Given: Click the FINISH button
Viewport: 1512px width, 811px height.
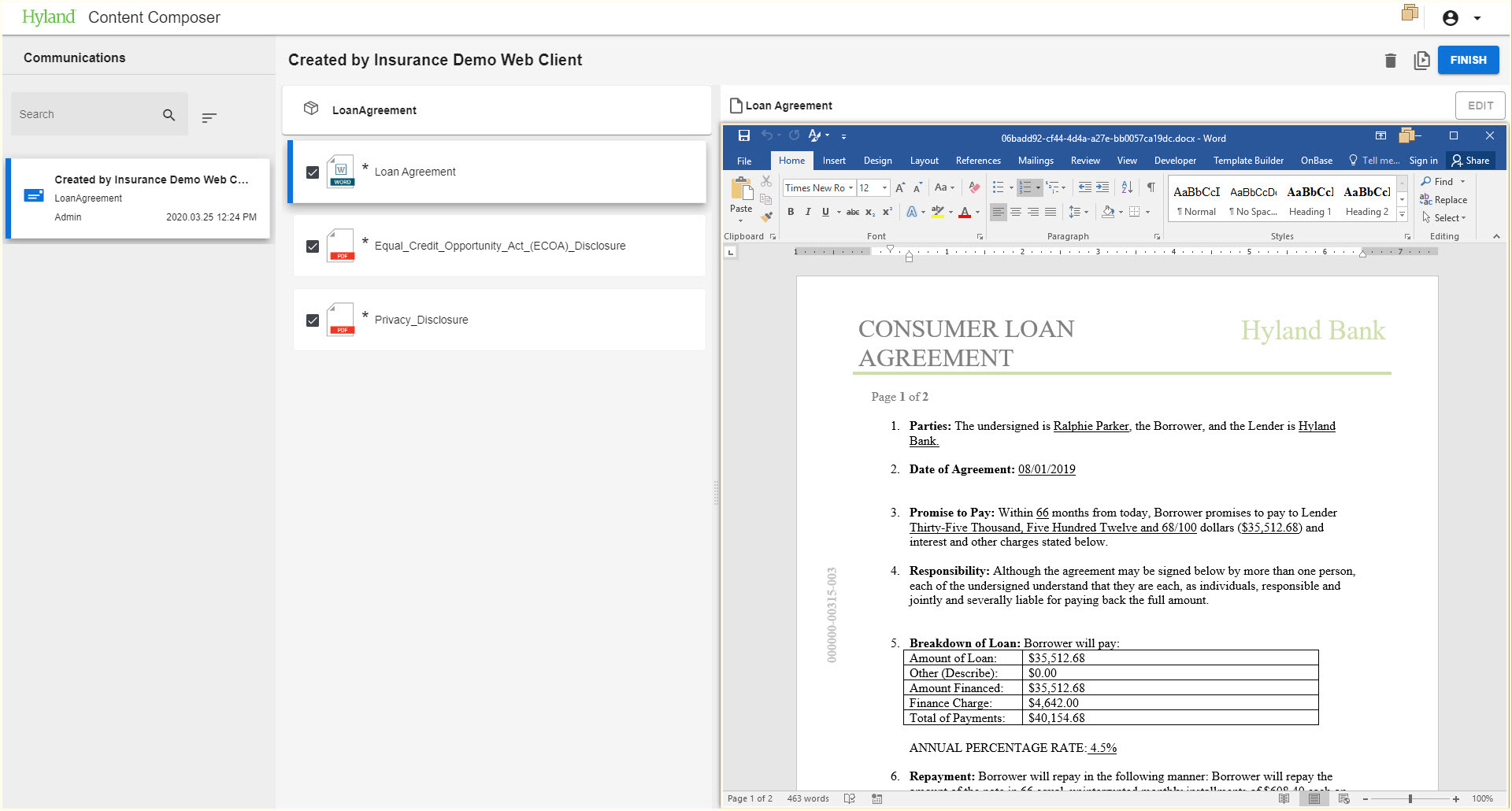Looking at the screenshot, I should 1468,60.
